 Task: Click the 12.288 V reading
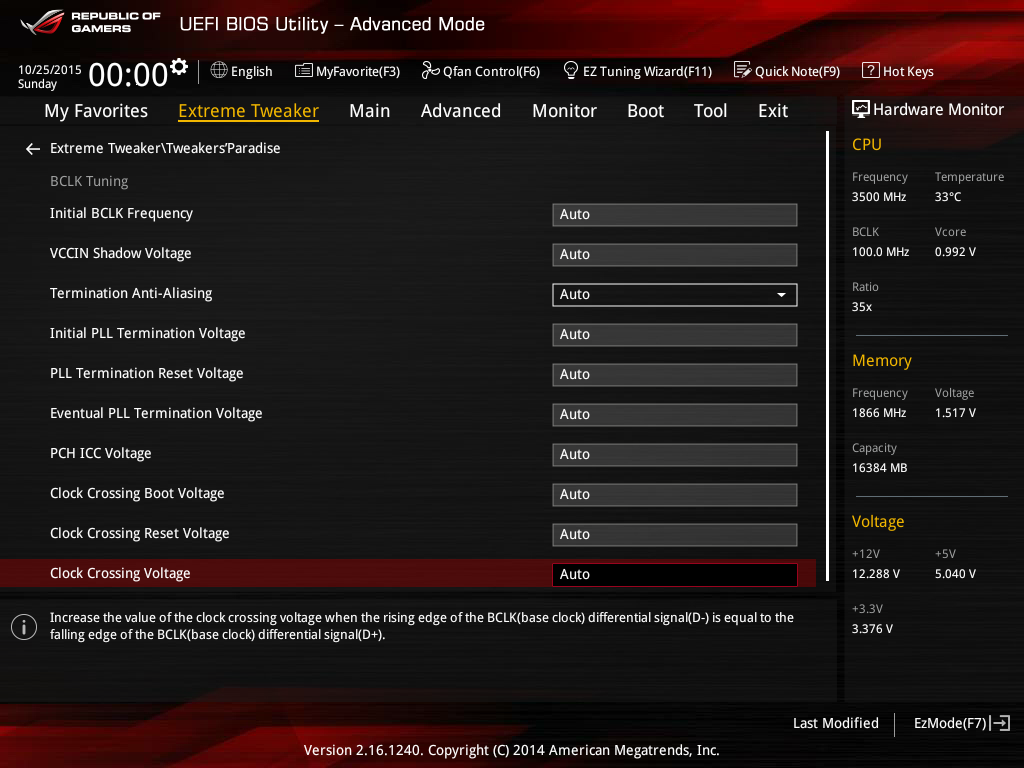coord(876,574)
